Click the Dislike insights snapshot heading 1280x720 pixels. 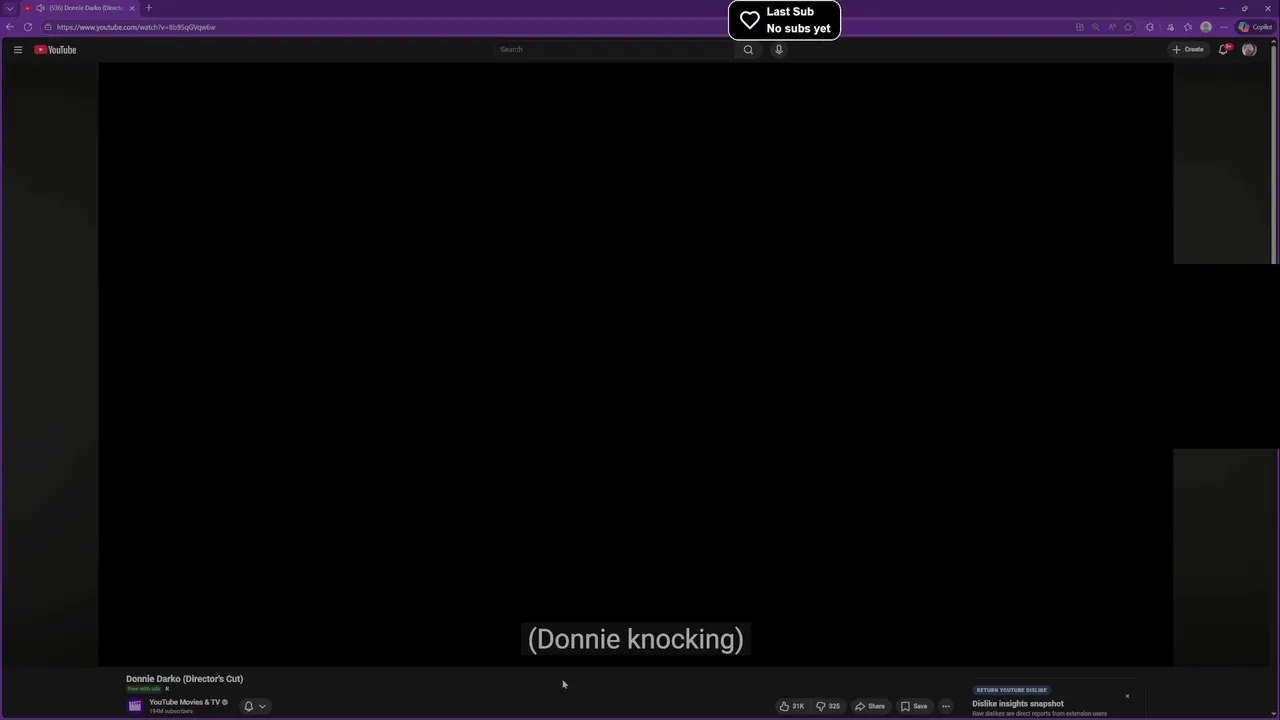pos(1018,704)
